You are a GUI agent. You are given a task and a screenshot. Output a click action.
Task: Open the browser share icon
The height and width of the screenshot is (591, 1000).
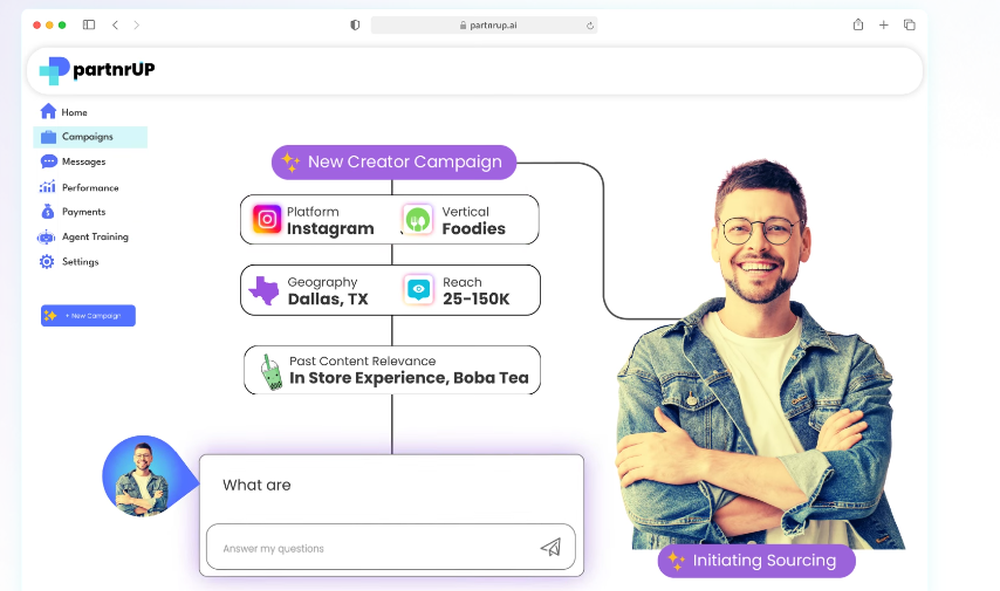[858, 25]
